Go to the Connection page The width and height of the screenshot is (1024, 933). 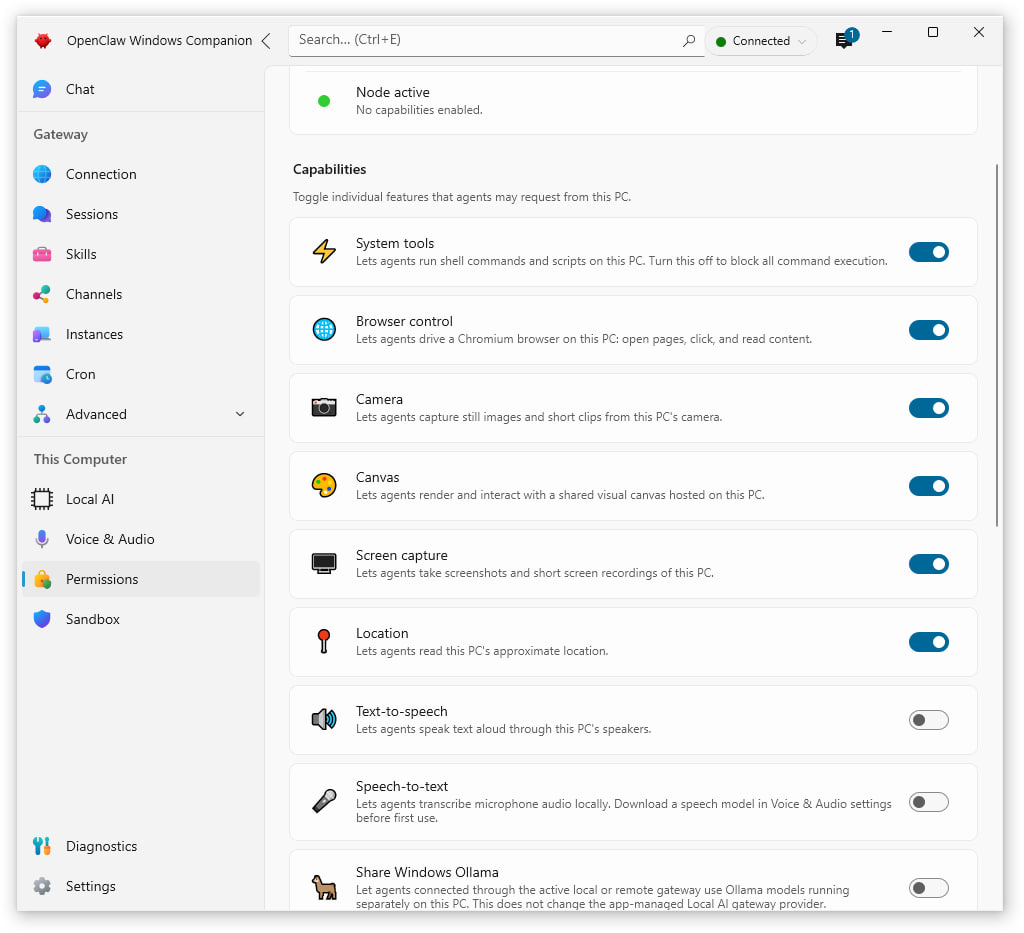141,174
